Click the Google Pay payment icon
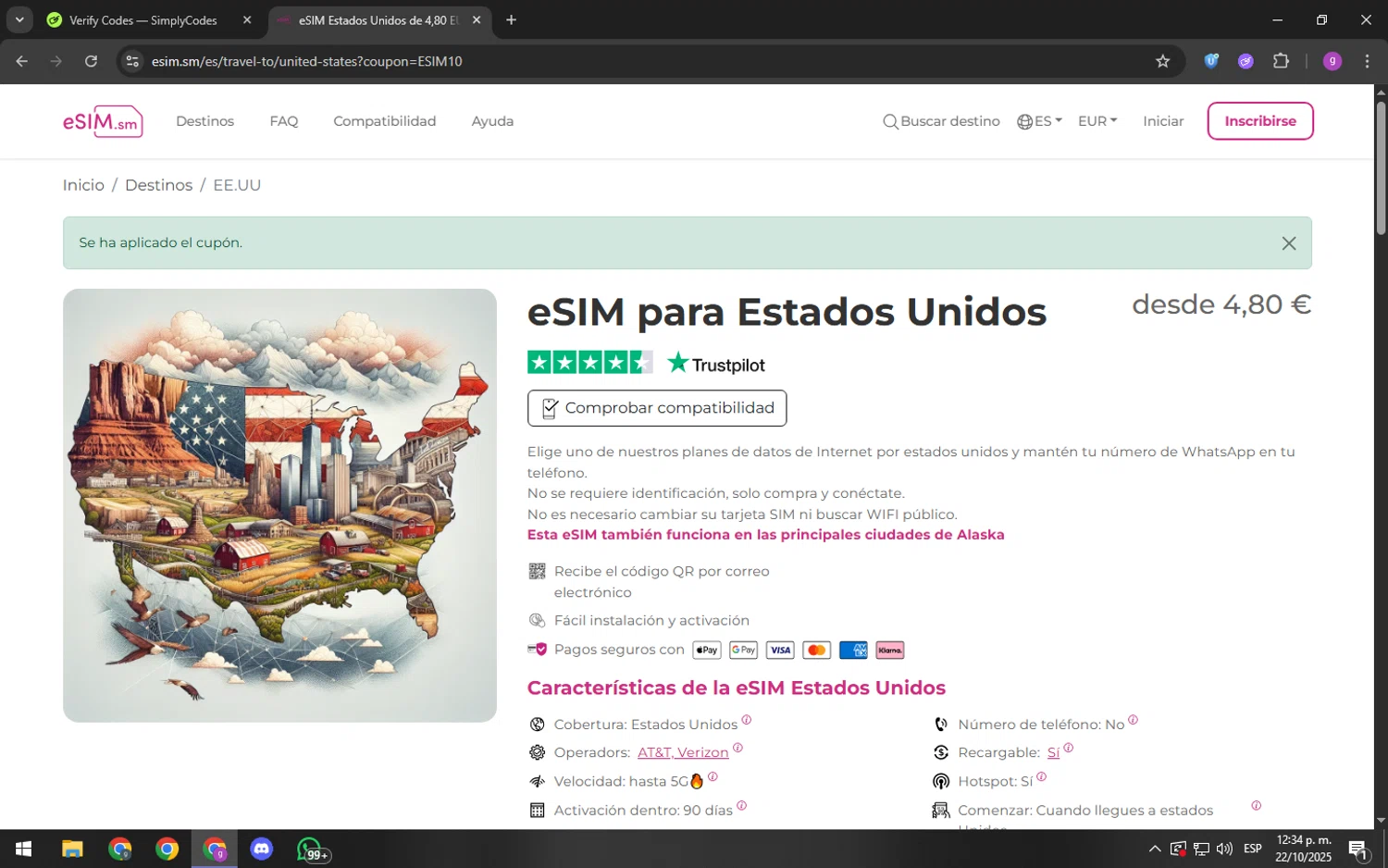Screen dimensions: 1388x868 [743, 650]
